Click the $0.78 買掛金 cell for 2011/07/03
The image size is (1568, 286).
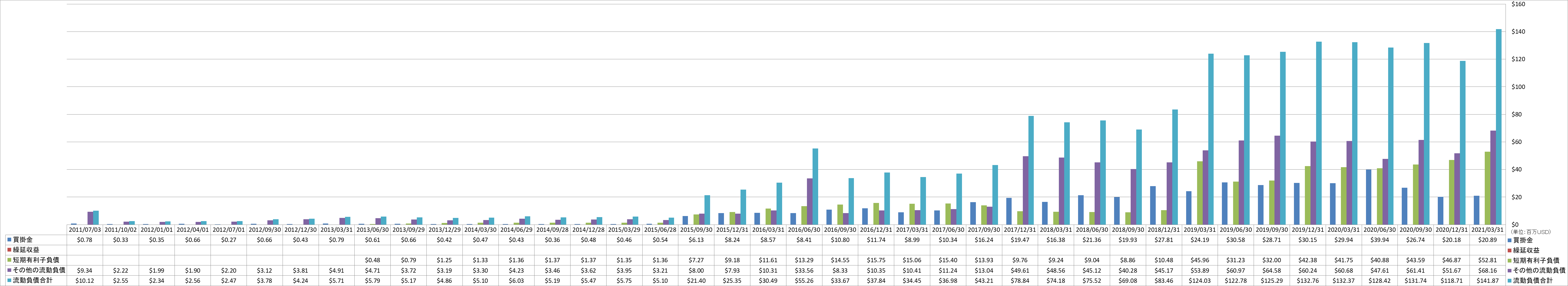[x=85, y=240]
